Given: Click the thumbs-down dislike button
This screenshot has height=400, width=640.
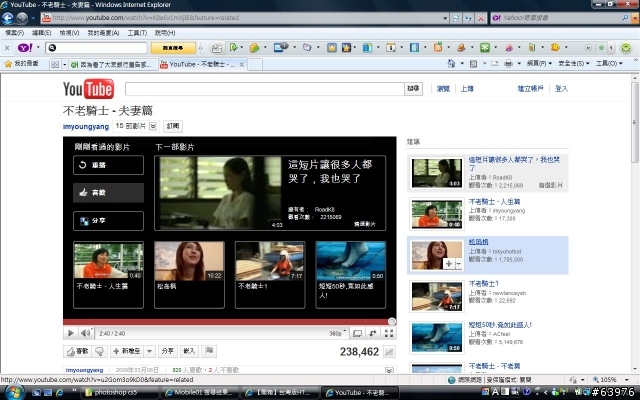Looking at the screenshot, I should coord(99,351).
